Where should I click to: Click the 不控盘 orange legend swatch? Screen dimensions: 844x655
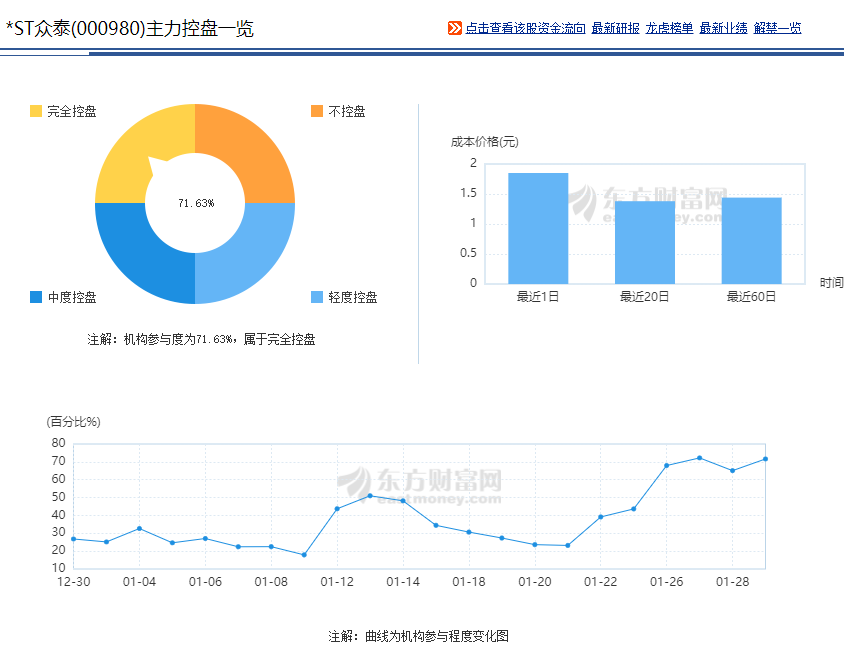(317, 111)
